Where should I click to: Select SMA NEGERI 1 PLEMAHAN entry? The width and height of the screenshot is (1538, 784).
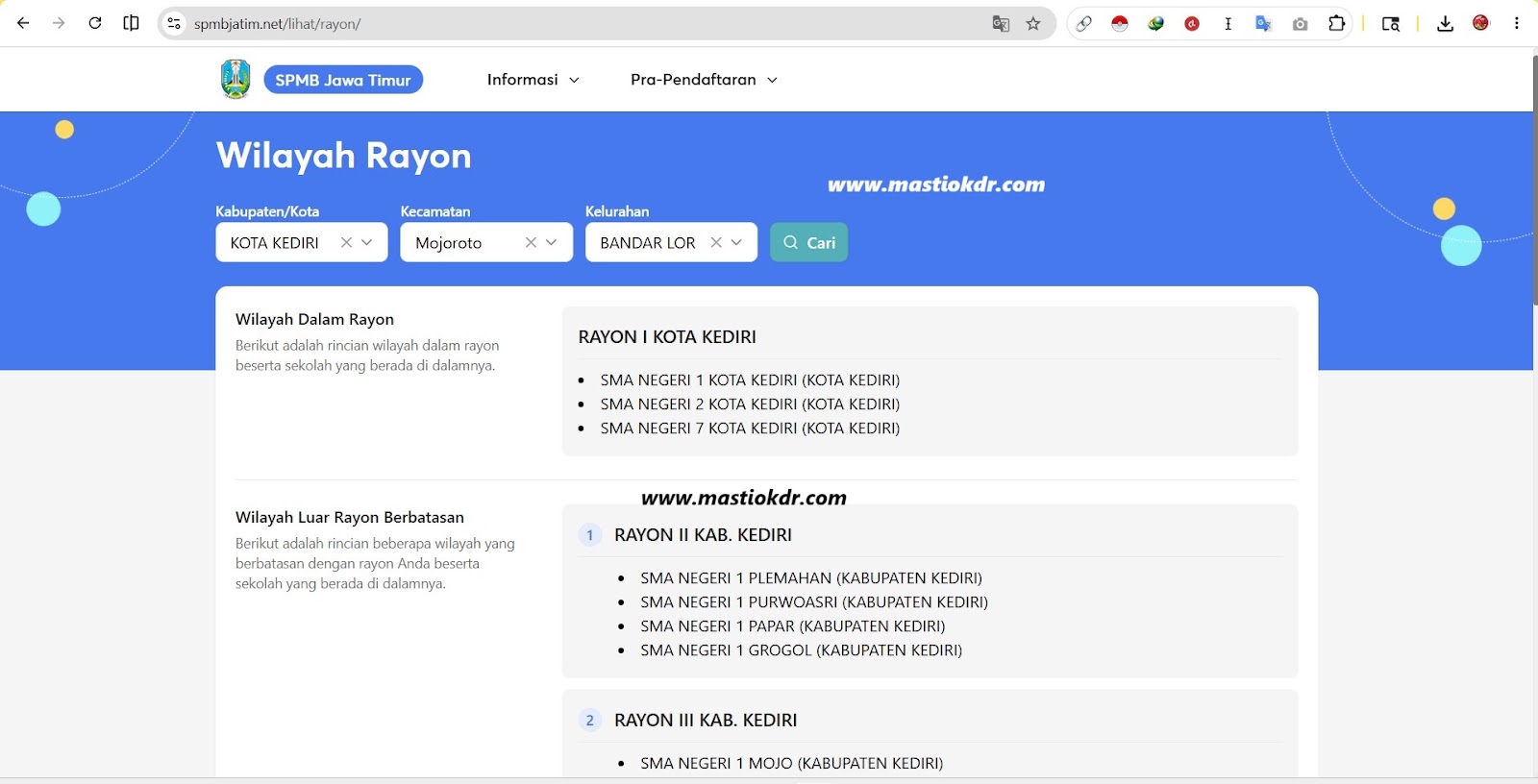[811, 578]
